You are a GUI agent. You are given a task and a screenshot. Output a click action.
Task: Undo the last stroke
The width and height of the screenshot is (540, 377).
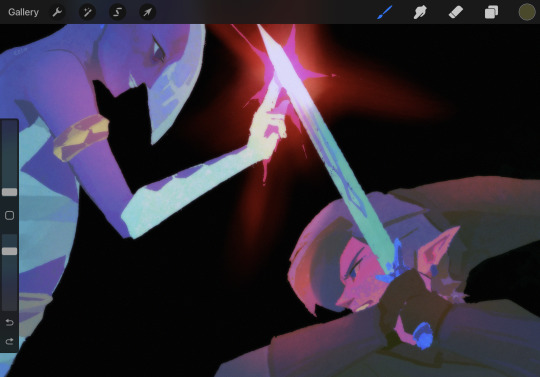pyautogui.click(x=9, y=322)
